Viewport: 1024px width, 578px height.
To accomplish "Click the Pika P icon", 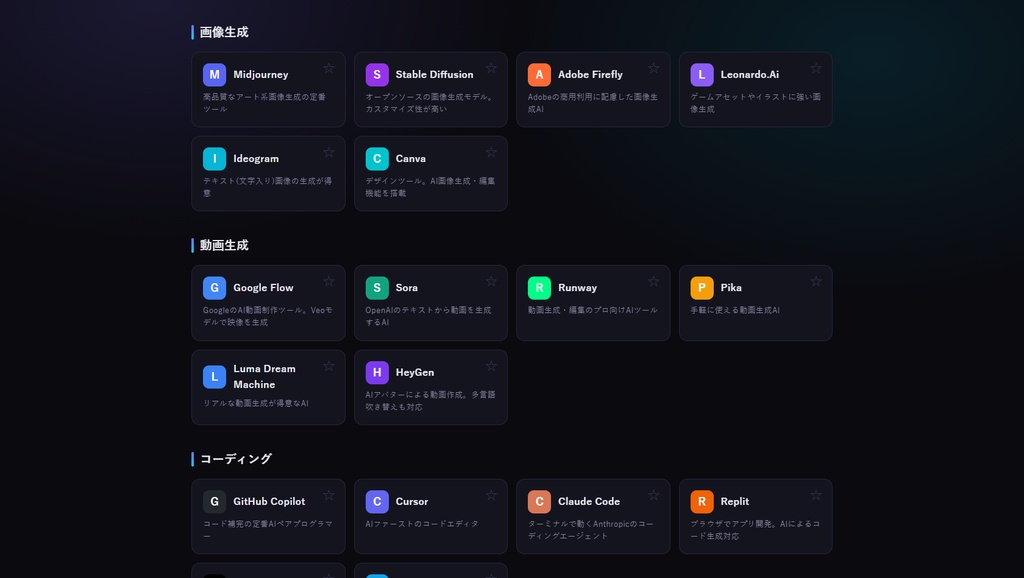I will (x=702, y=288).
